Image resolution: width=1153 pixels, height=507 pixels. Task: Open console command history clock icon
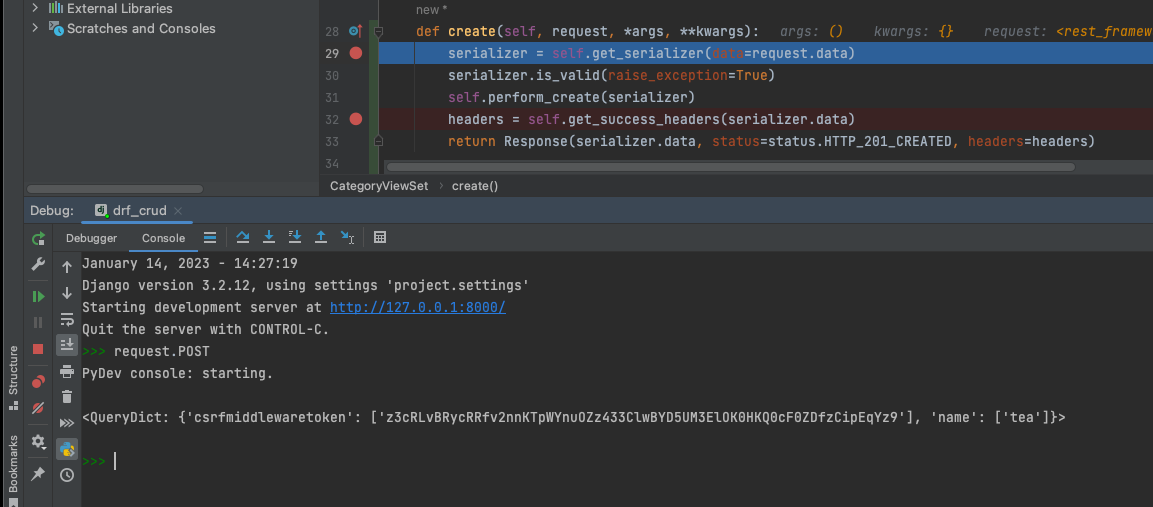[x=67, y=475]
